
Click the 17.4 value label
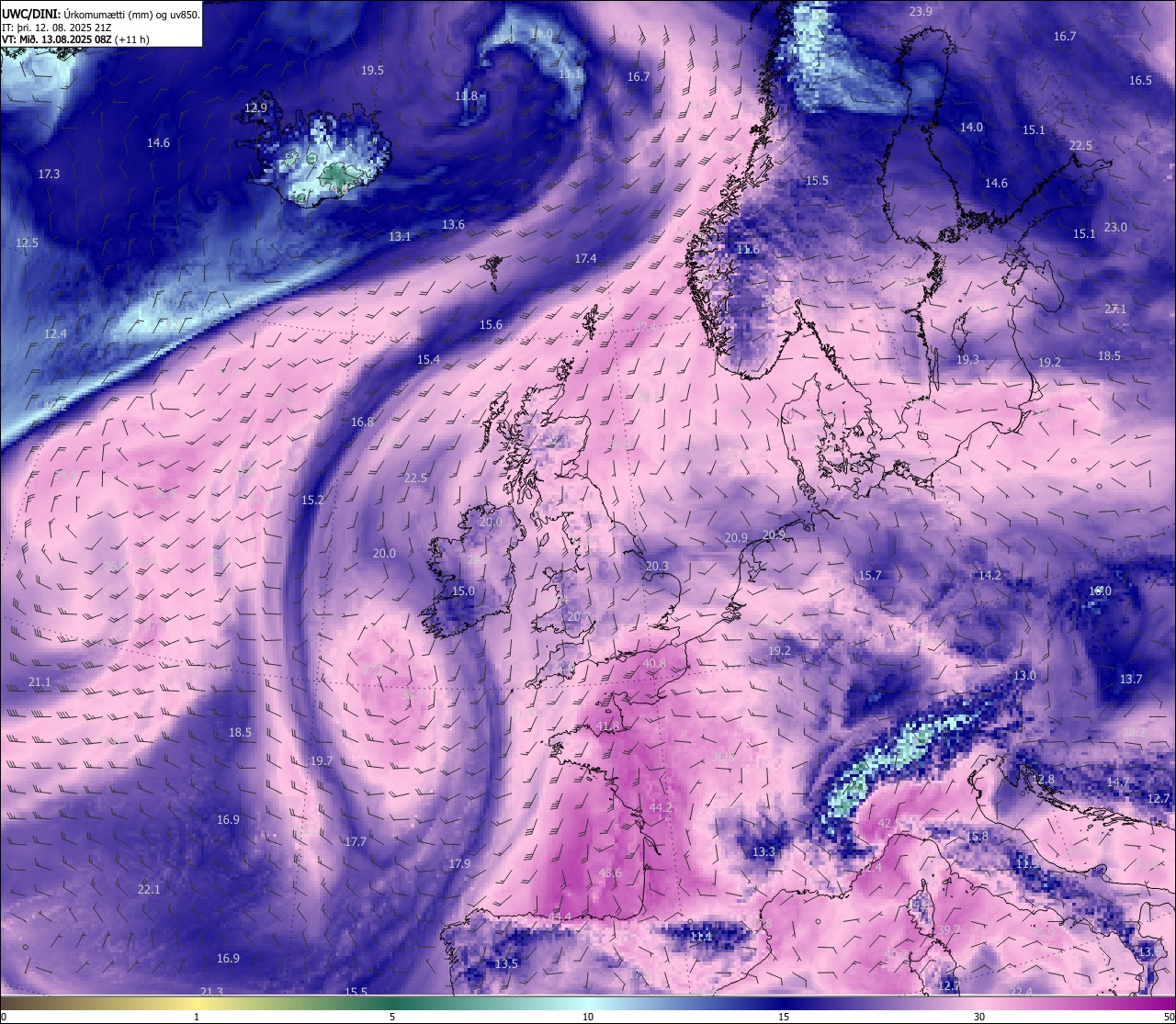[585, 259]
